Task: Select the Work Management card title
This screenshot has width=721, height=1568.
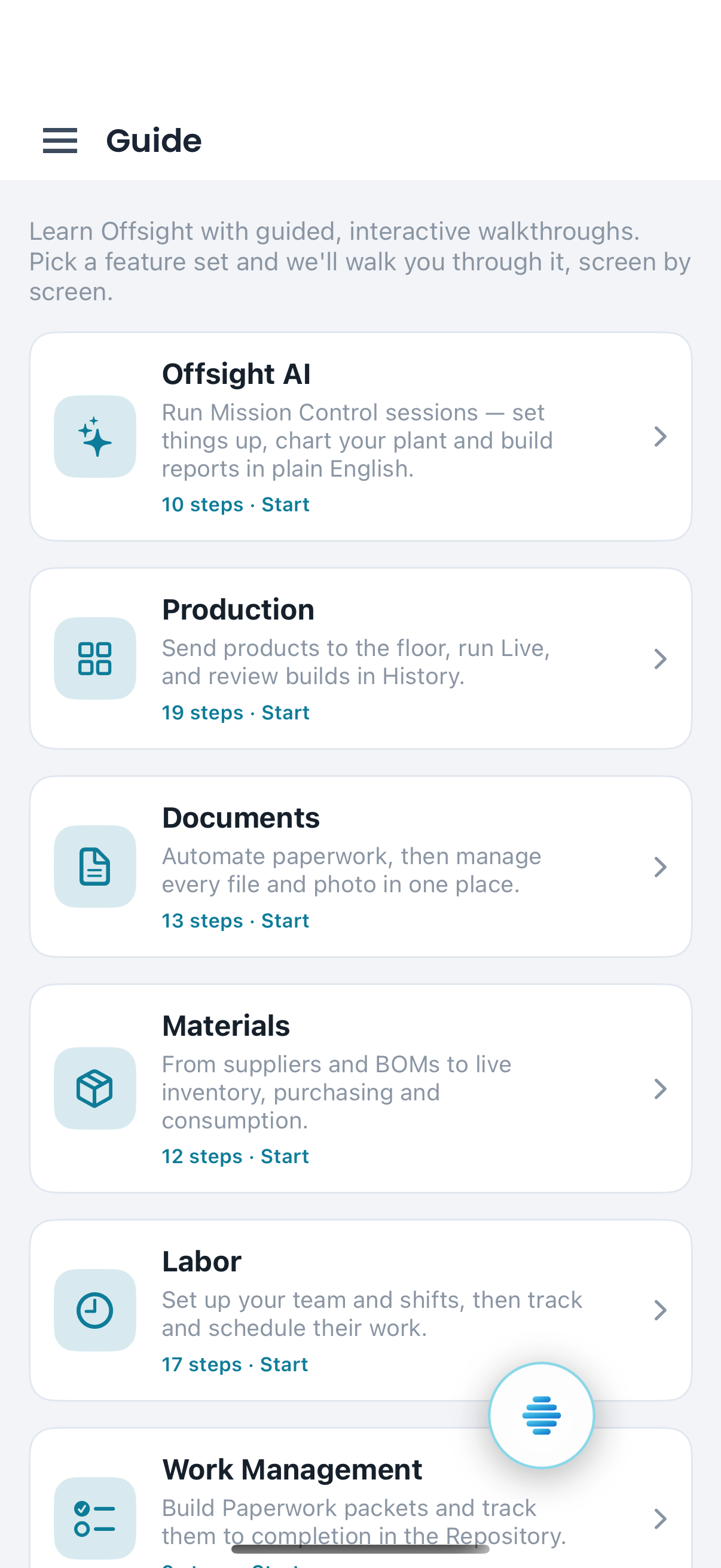Action: tap(292, 1469)
